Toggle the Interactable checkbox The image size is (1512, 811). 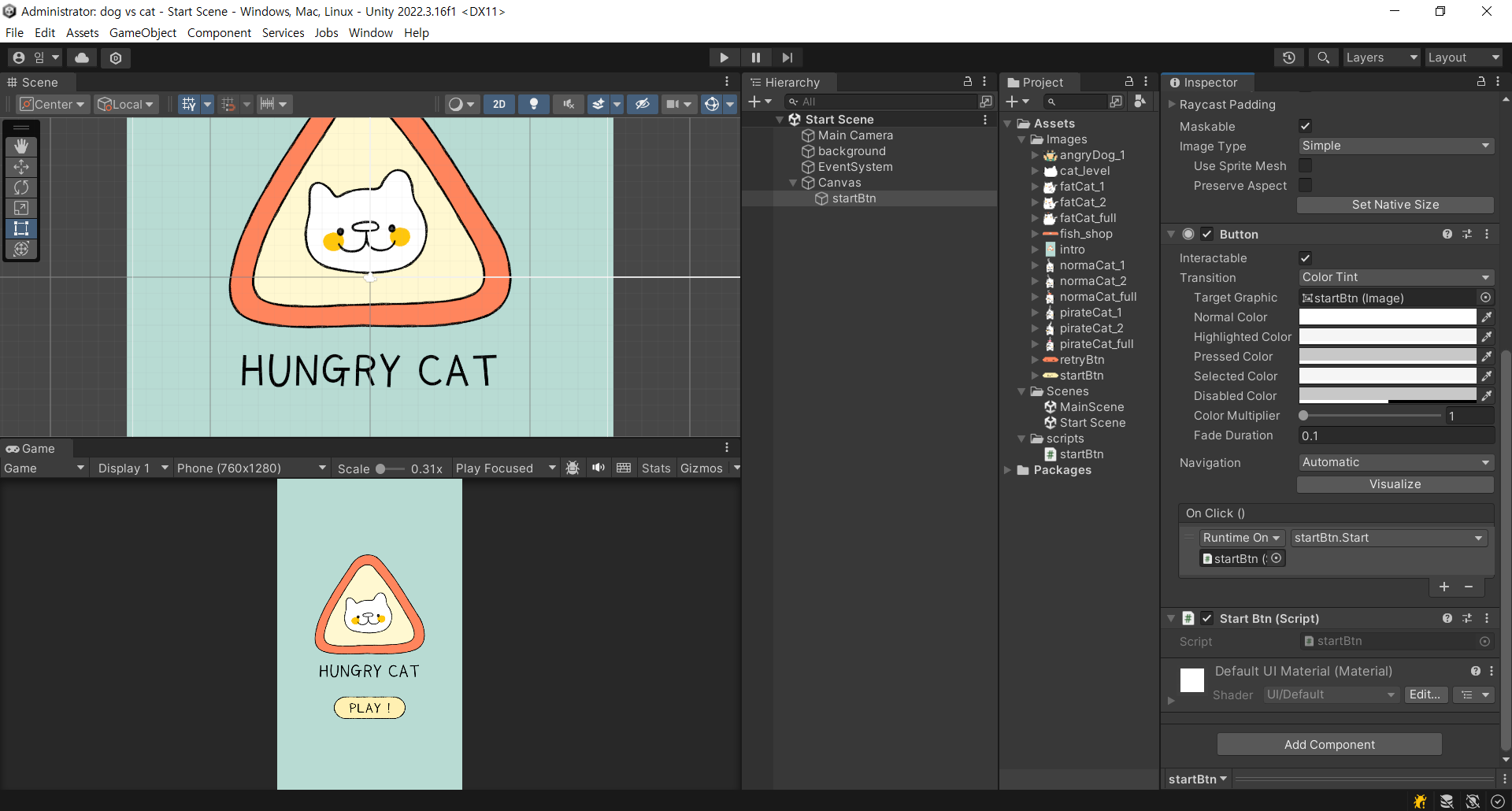pyautogui.click(x=1306, y=258)
